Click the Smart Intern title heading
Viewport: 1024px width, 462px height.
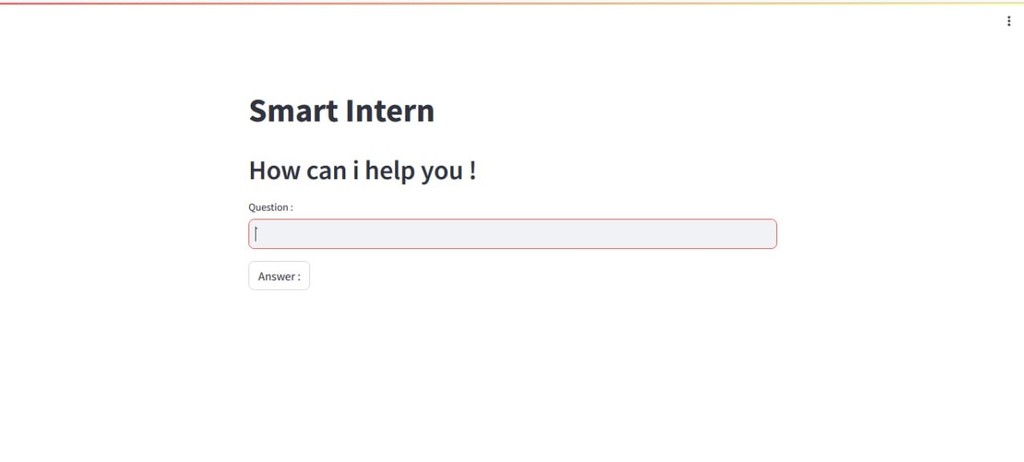coord(342,110)
